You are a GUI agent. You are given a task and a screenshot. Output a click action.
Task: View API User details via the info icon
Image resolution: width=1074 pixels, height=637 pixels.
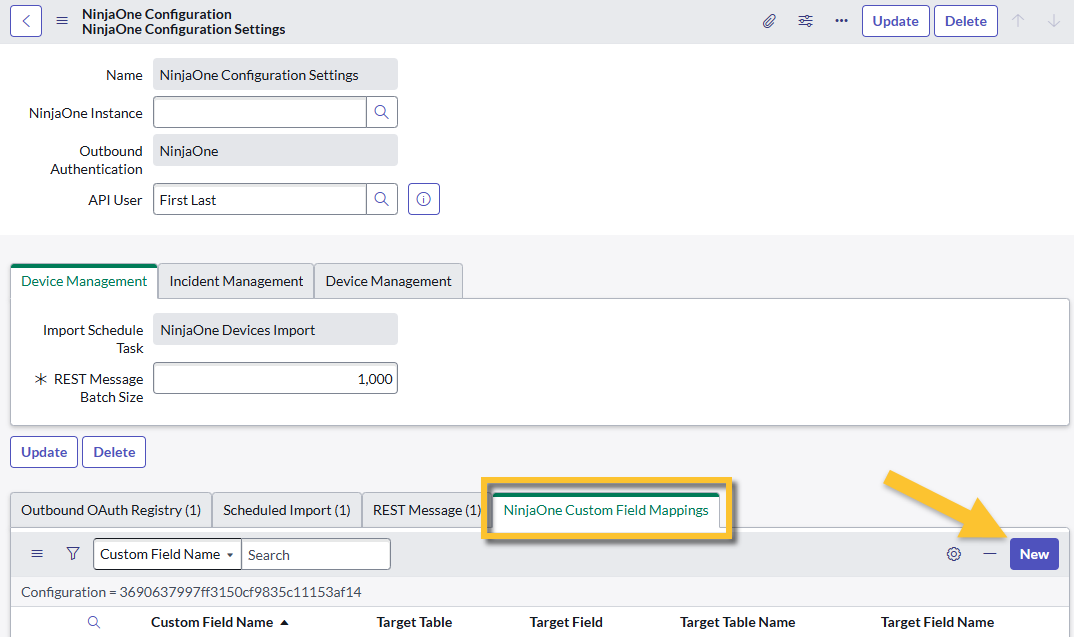coord(423,198)
